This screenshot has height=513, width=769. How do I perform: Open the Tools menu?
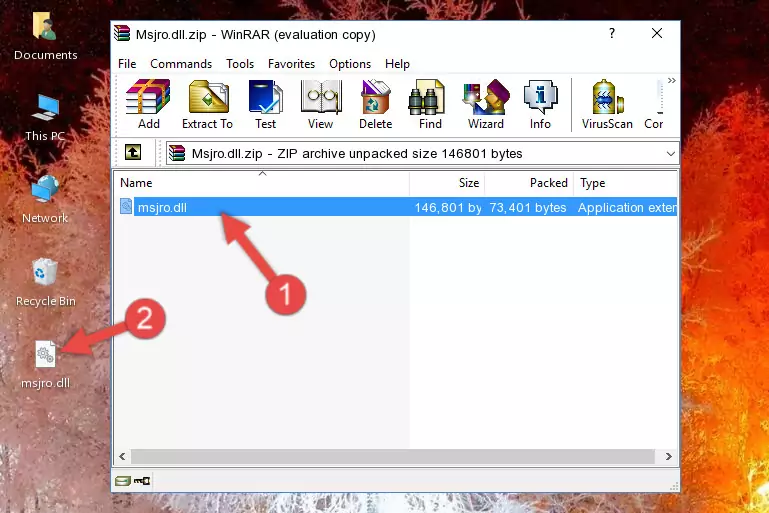(x=240, y=64)
